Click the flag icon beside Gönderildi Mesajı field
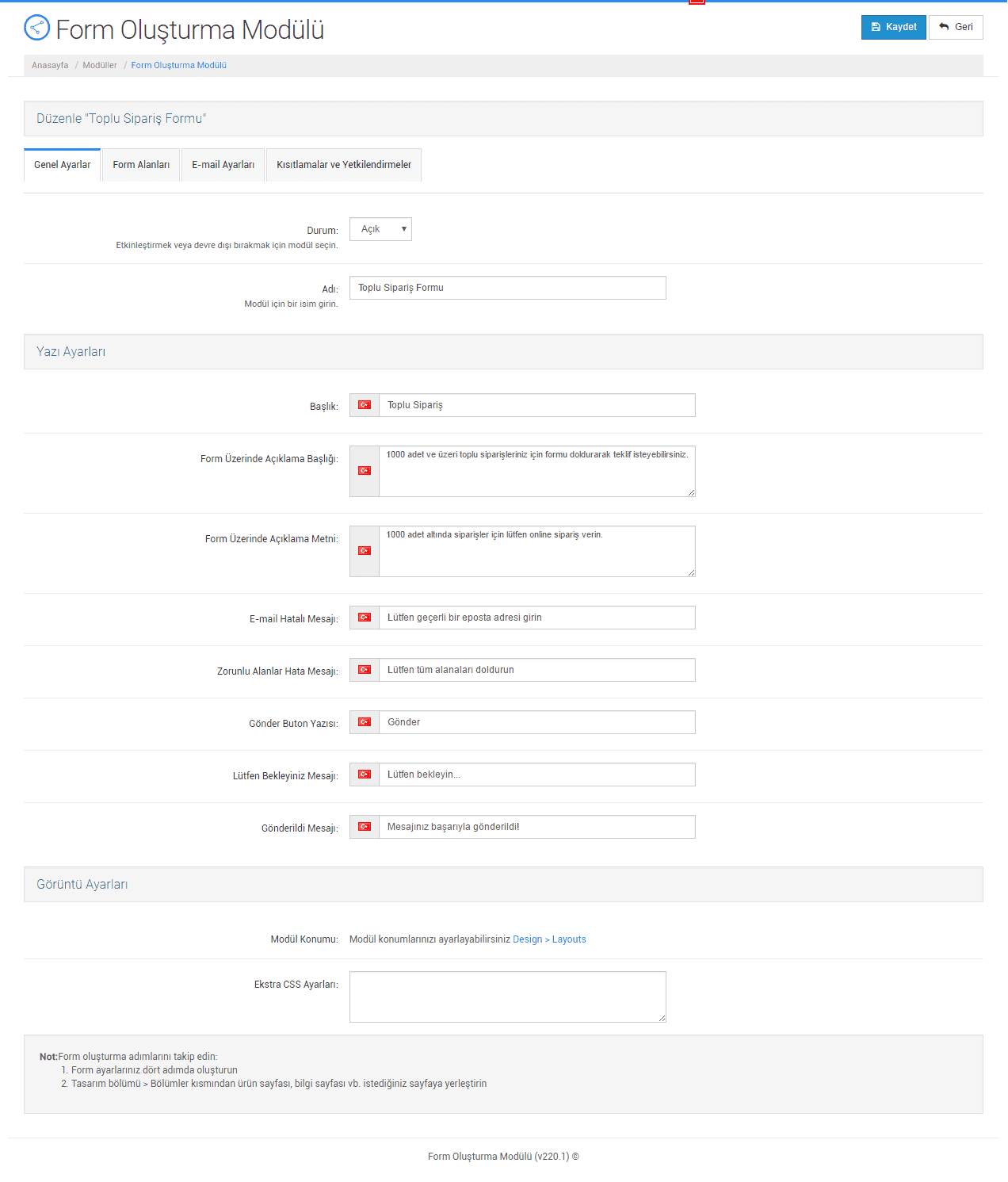Image resolution: width=1008 pixels, height=1182 pixels. (365, 827)
